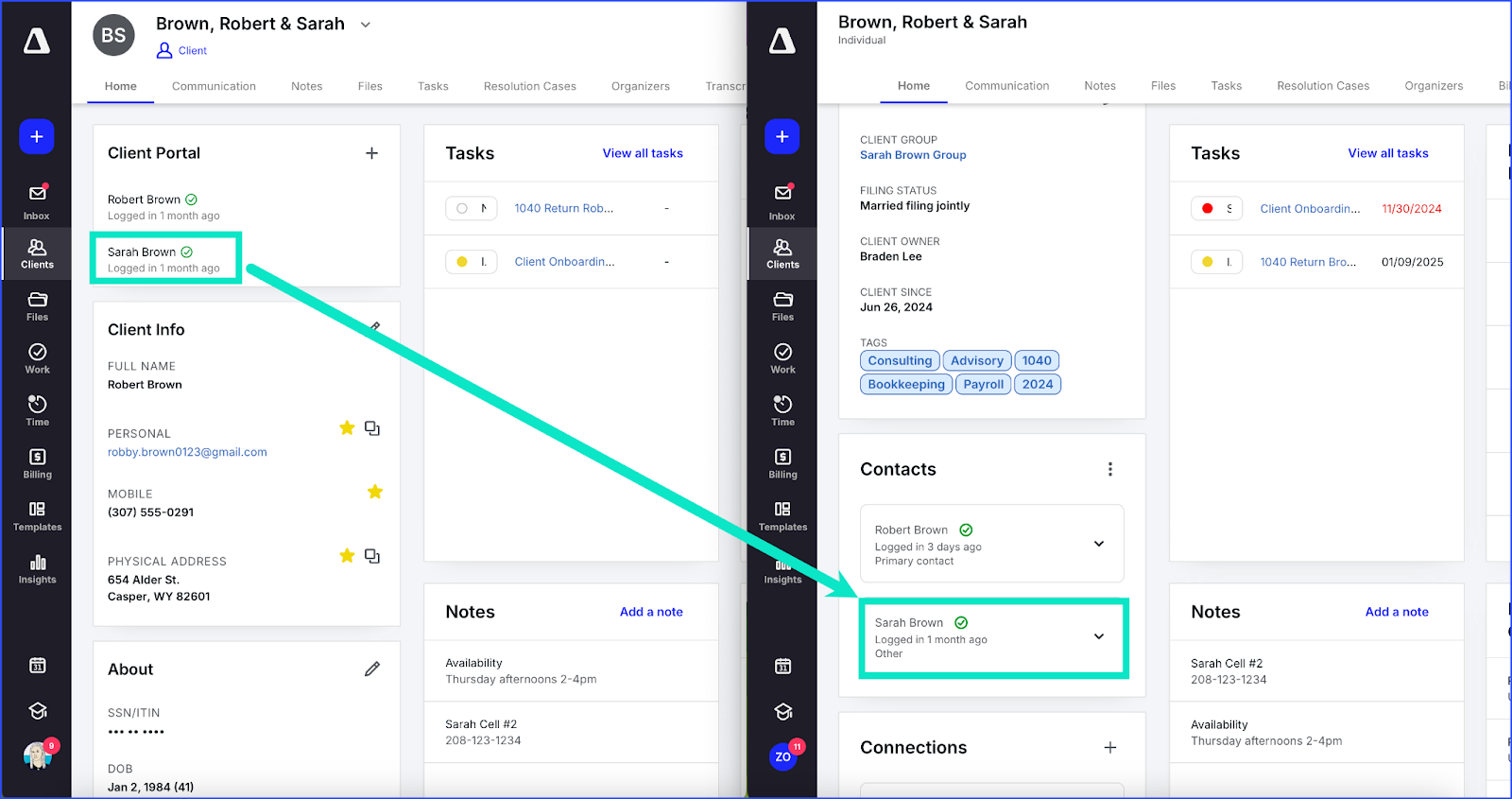
Task: Copy the physical address with copy icon
Action: [372, 556]
